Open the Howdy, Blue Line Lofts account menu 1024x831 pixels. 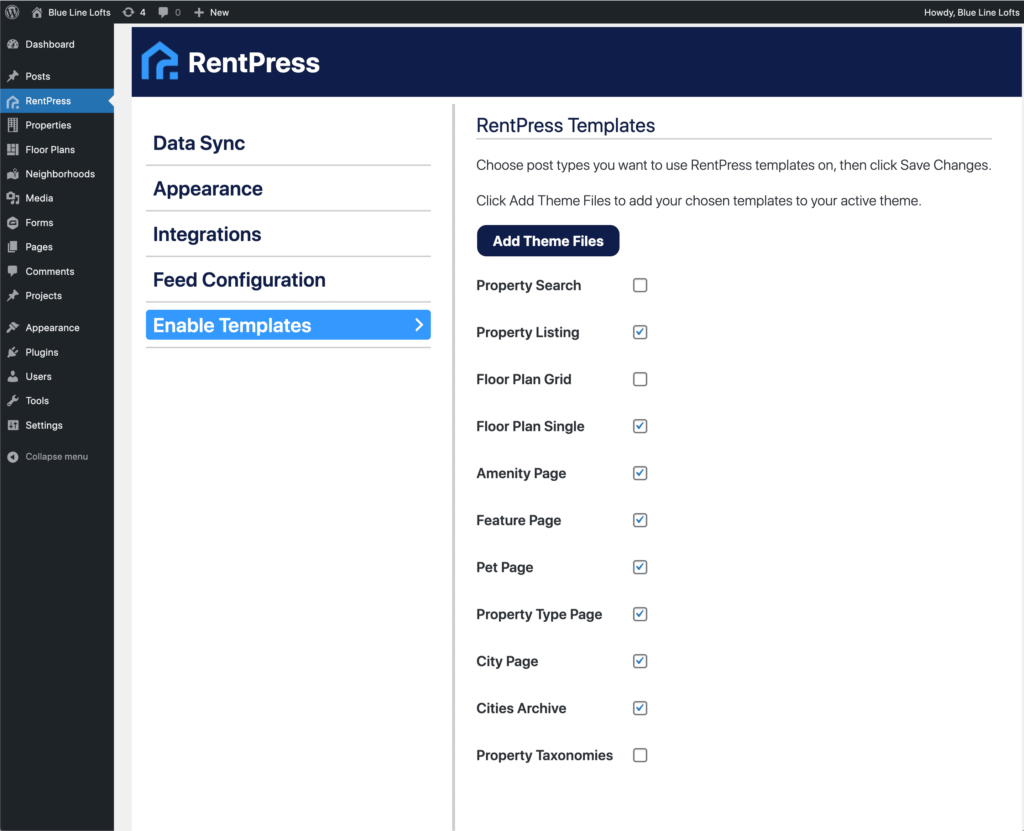pos(971,12)
